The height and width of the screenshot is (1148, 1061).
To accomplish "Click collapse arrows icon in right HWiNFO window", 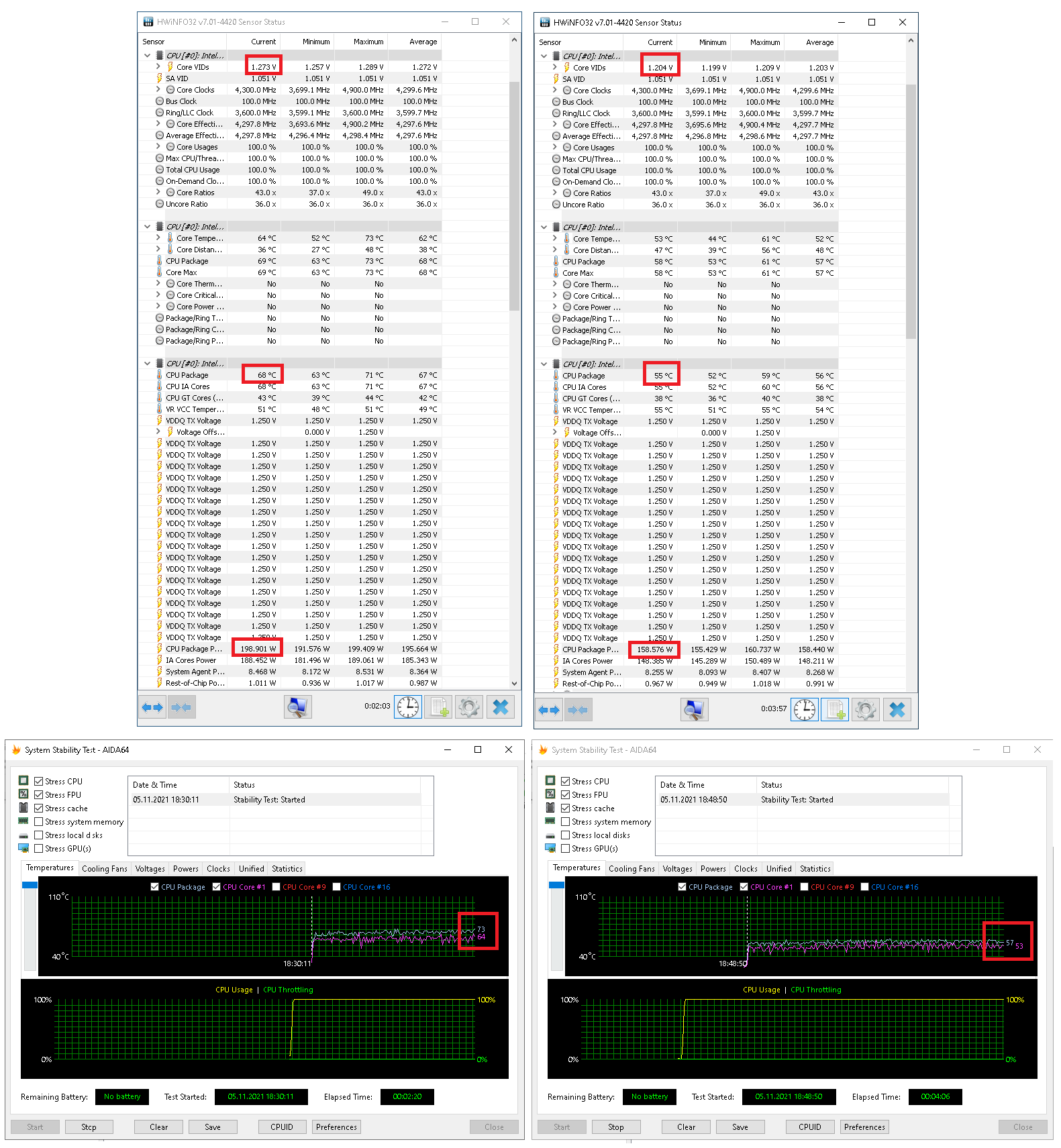I will pos(578,710).
